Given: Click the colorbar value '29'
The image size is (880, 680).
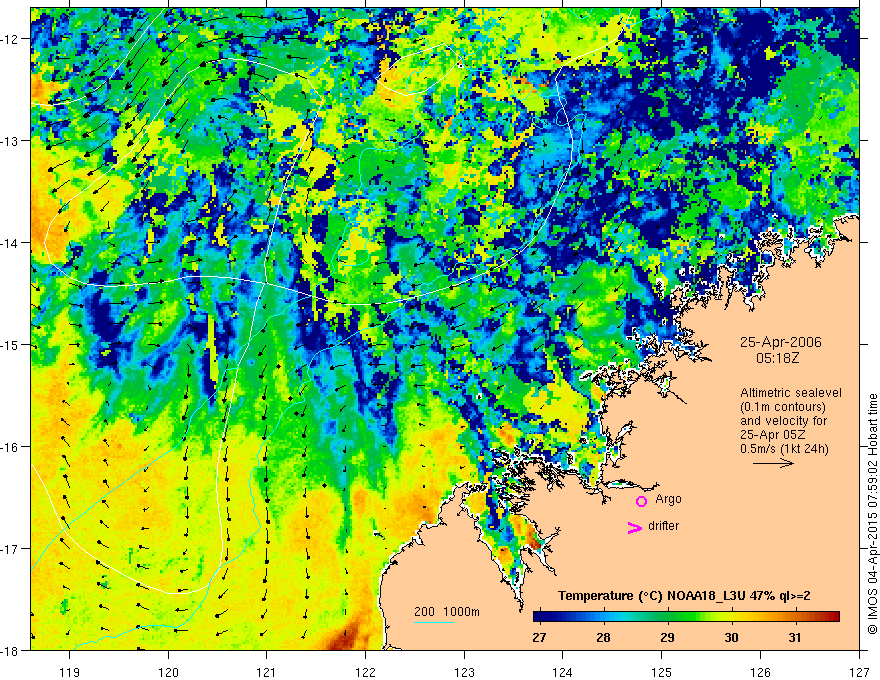Looking at the screenshot, I should 667,638.
